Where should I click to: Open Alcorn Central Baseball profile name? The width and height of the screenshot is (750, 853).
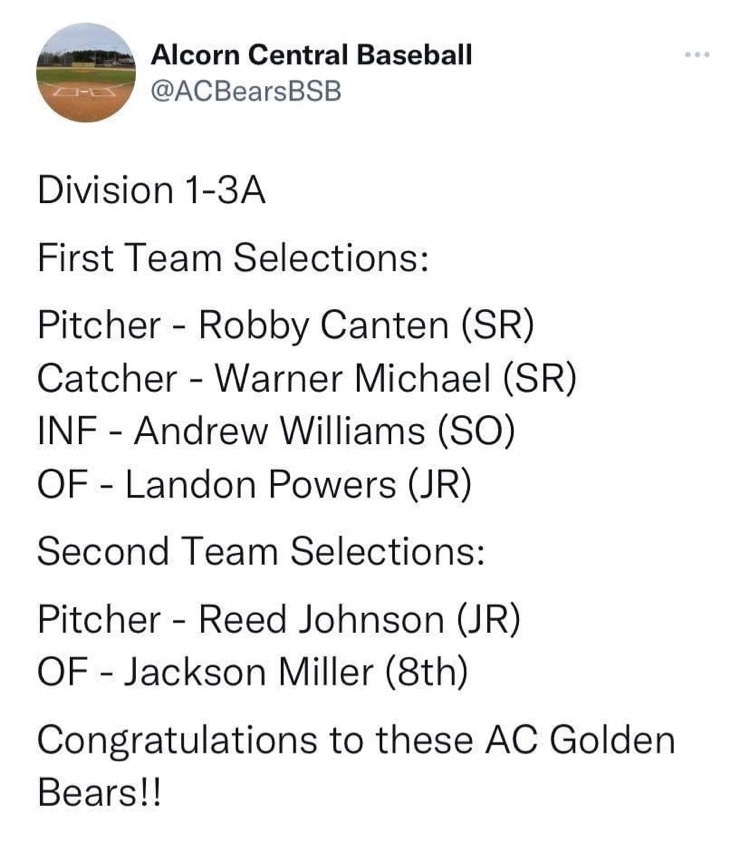click(x=311, y=55)
